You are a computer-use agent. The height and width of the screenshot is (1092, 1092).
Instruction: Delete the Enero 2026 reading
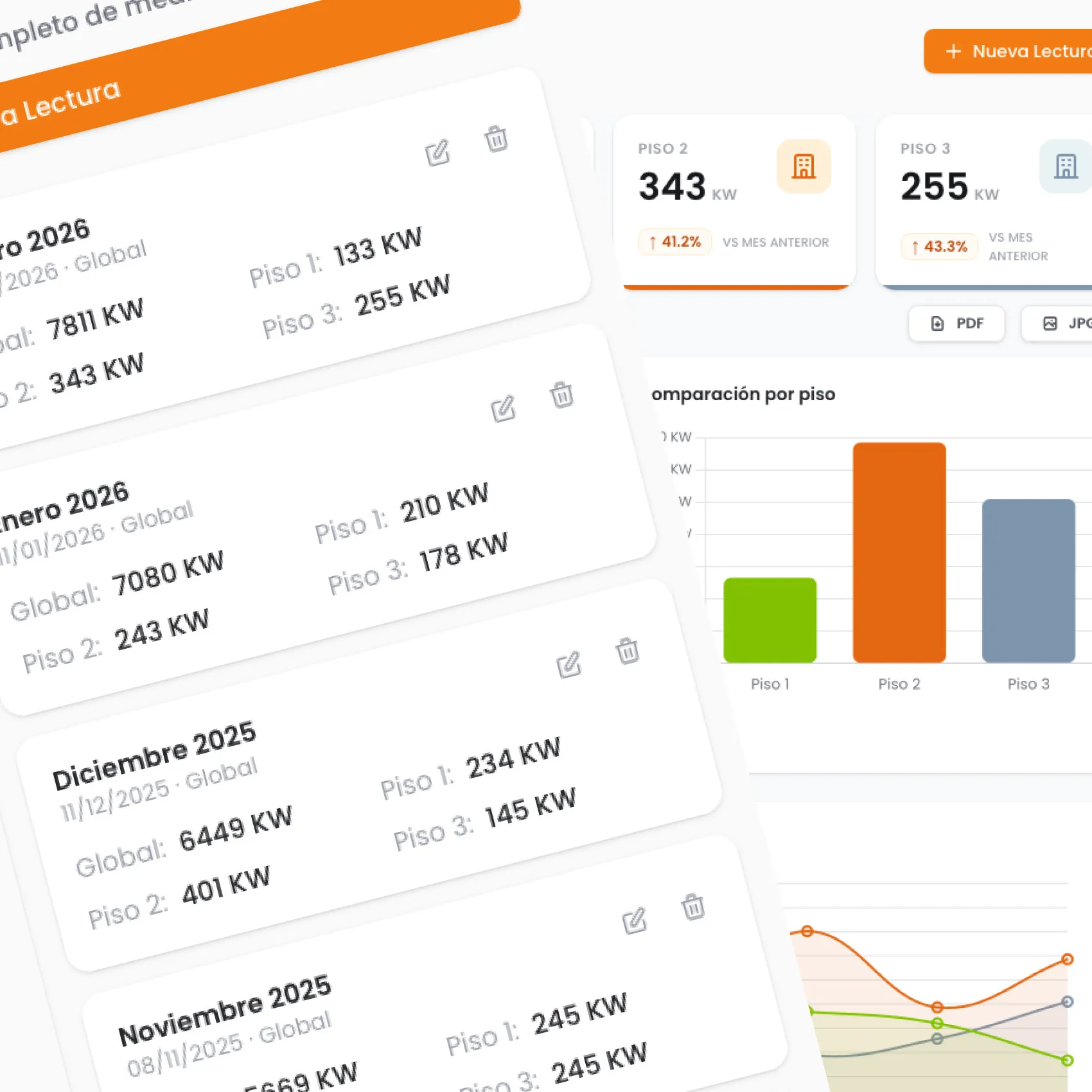point(561,394)
